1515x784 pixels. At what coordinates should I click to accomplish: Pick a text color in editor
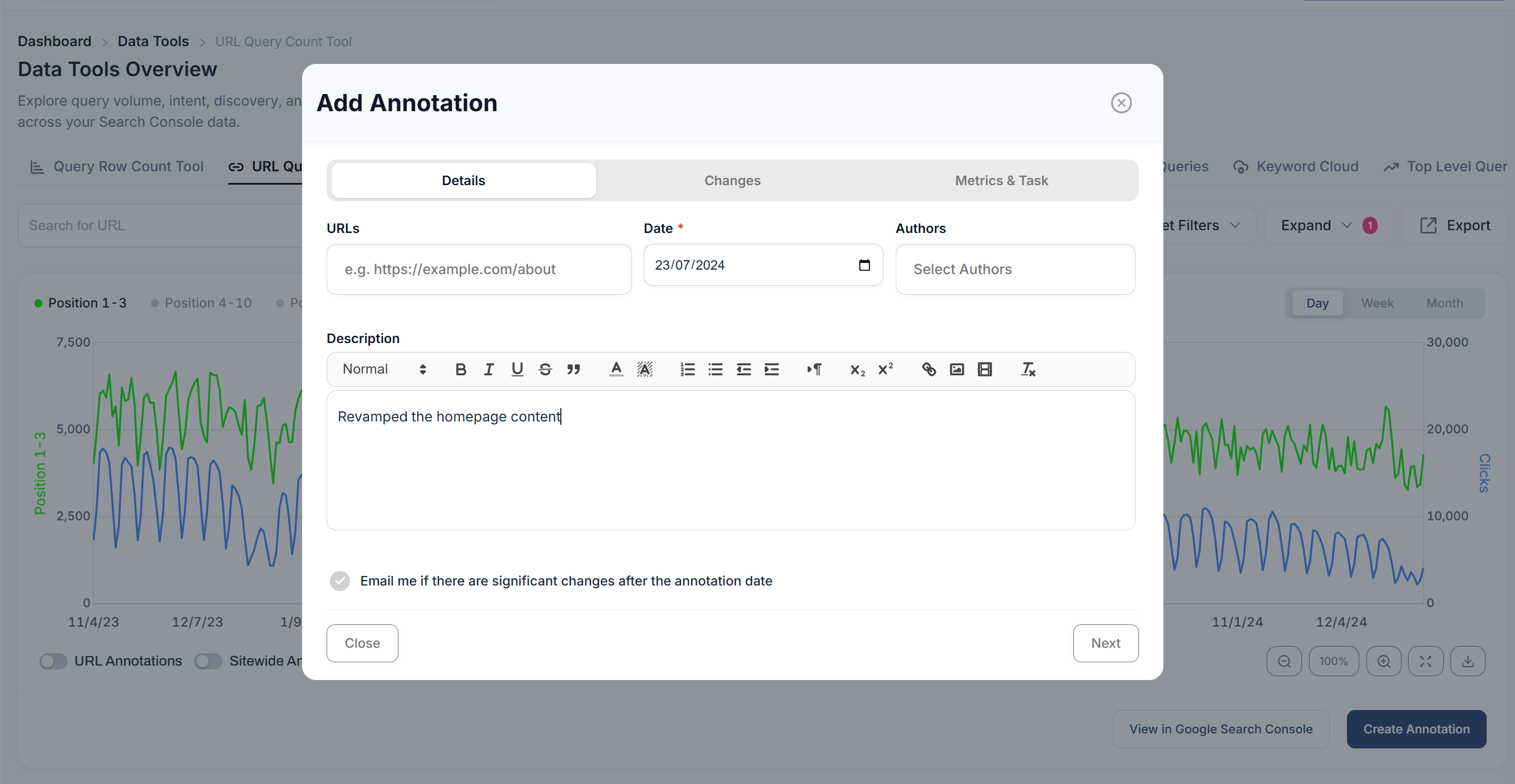(616, 369)
